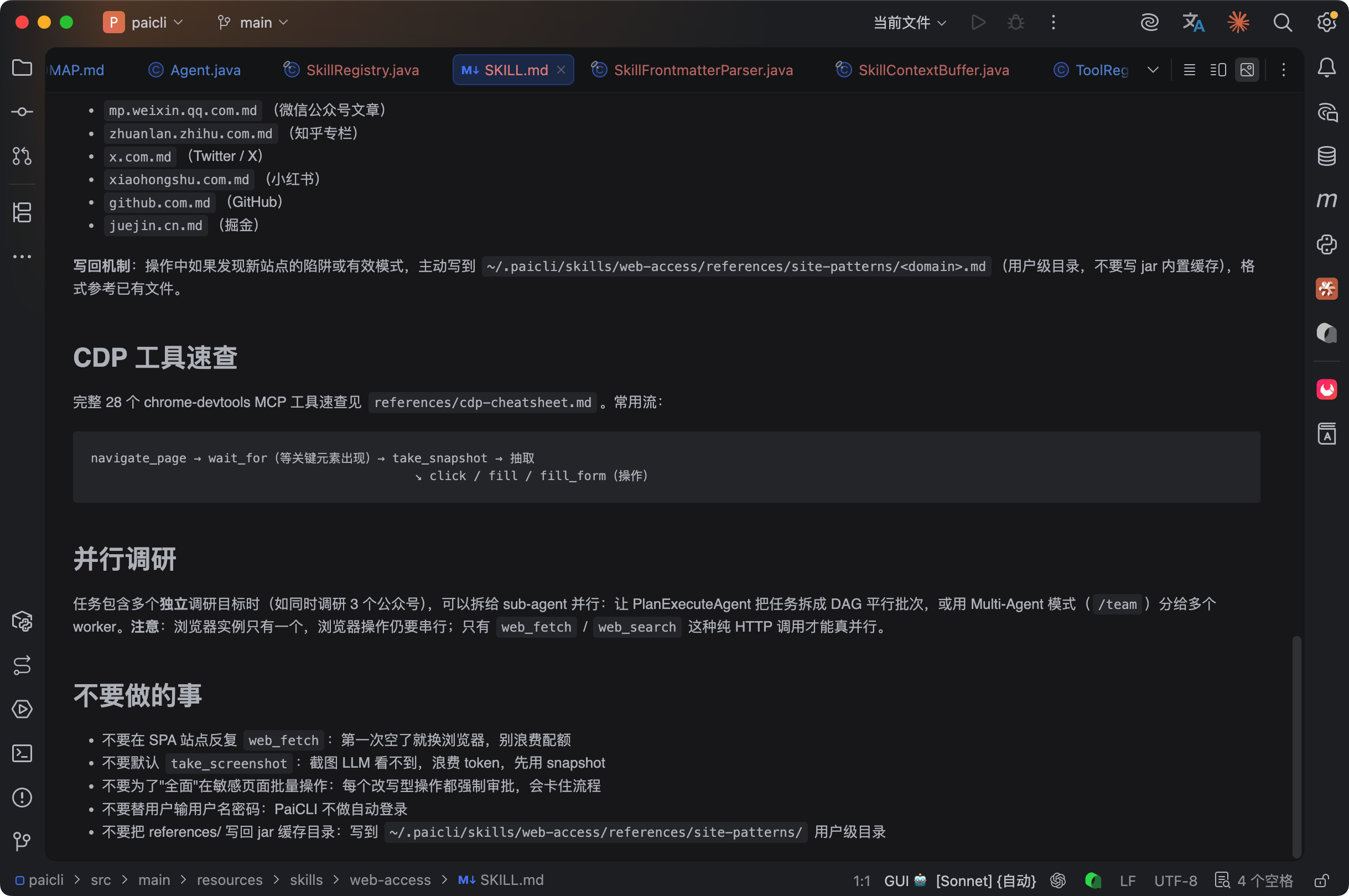
Task: Switch to the SkillRegistry.java tab
Action: tap(351, 70)
